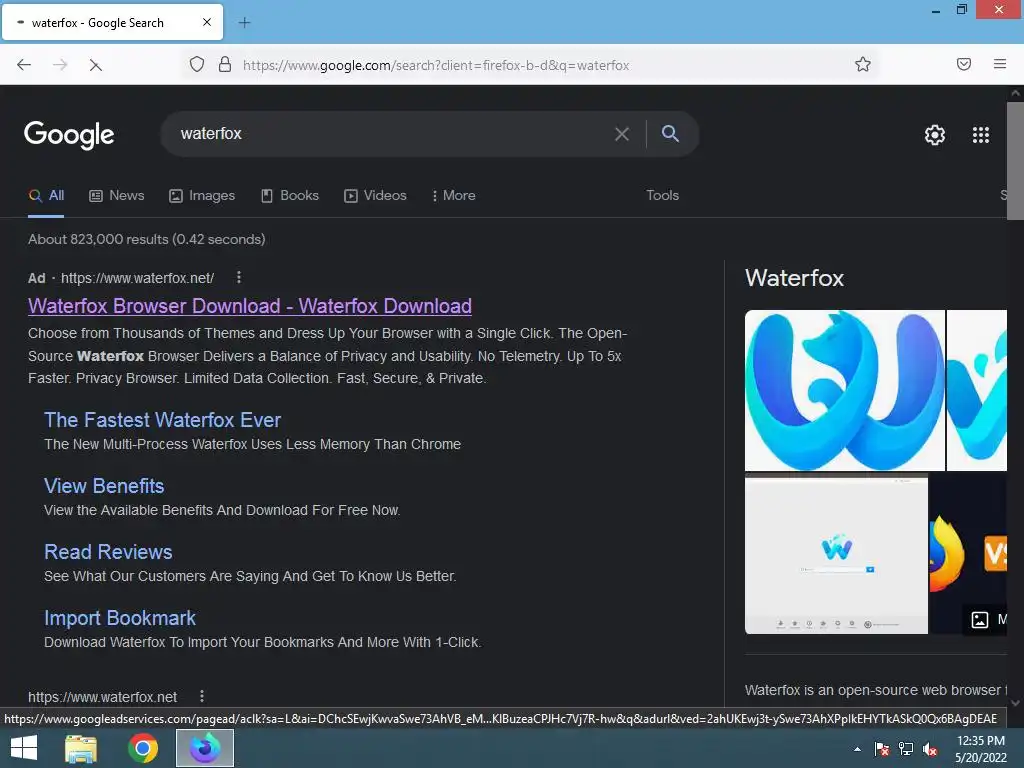This screenshot has height=768, width=1024.
Task: Save page to Pocket
Action: [964, 64]
